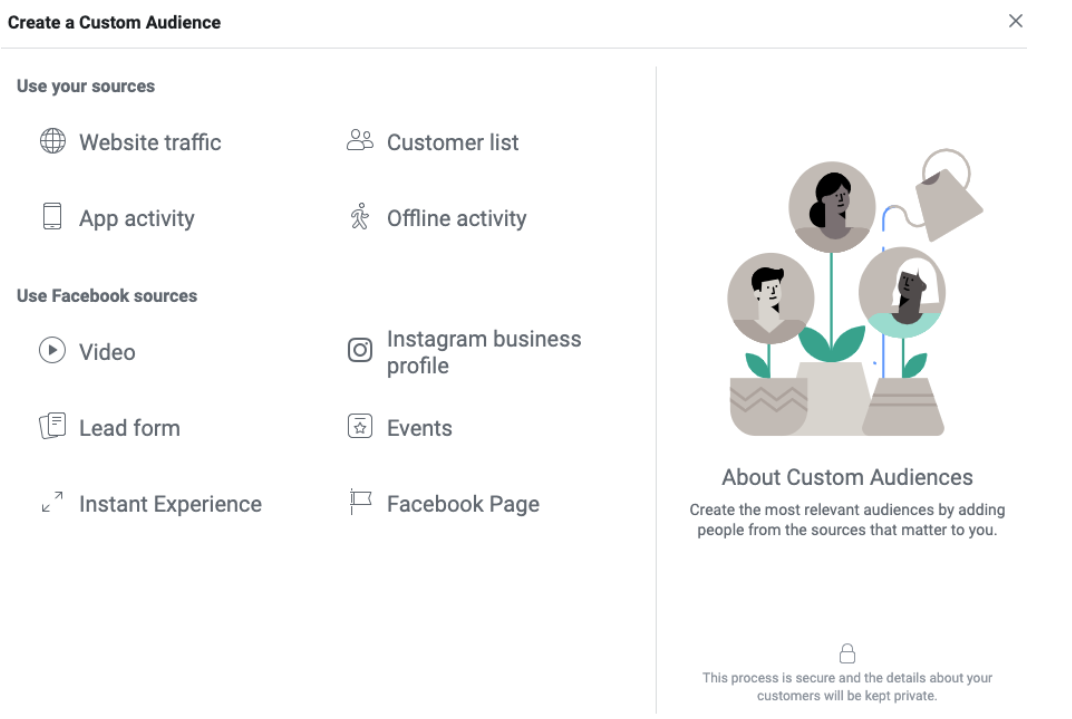Viewport: 1072px width, 719px height.
Task: Click the Instagram business profile camera icon
Action: [359, 350]
